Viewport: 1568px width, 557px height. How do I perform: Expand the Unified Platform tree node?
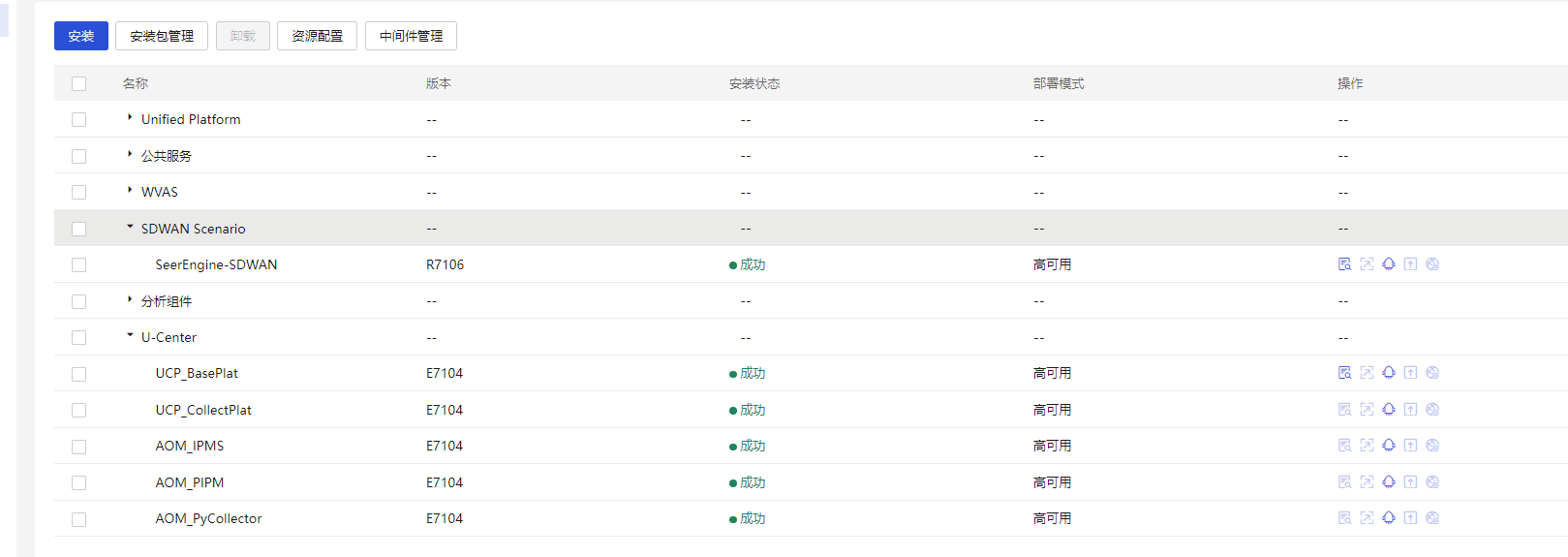130,118
